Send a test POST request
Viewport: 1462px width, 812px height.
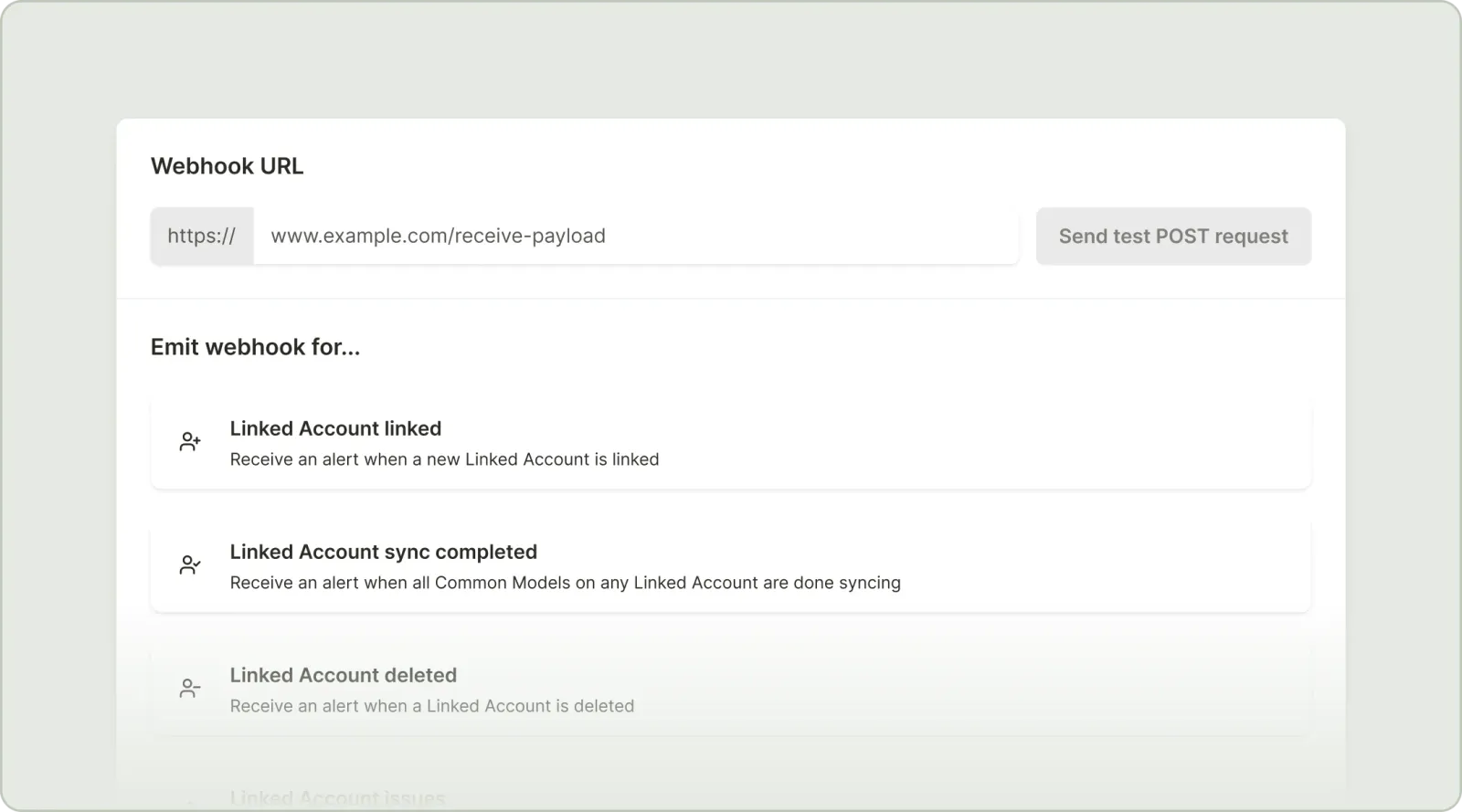pyautogui.click(x=1173, y=237)
